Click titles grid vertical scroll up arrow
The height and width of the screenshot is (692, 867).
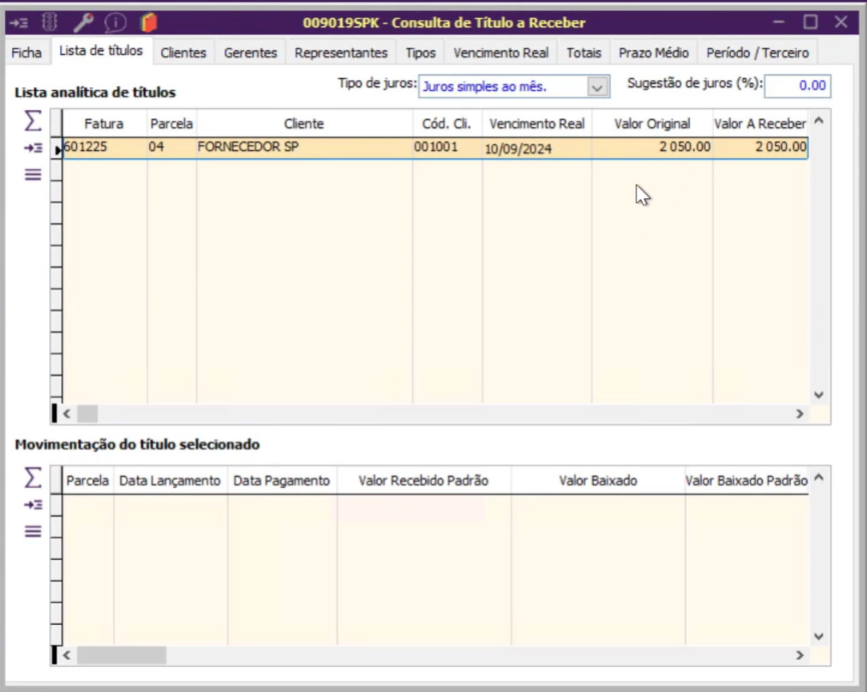click(819, 120)
